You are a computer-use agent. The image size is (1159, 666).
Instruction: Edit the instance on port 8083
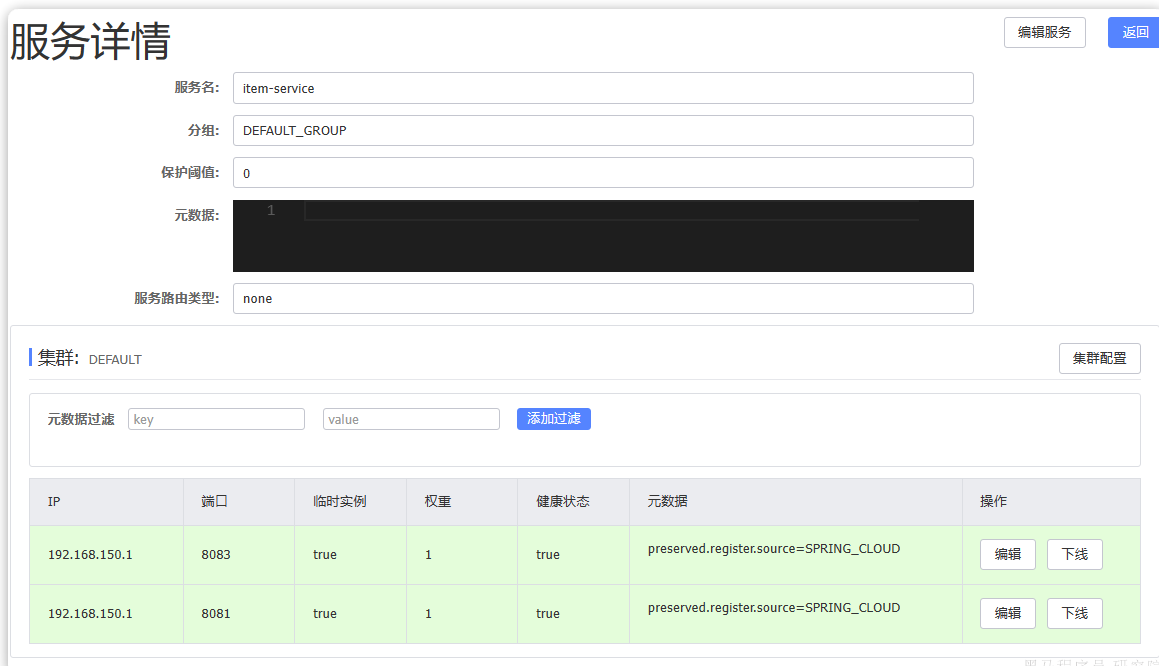(1007, 554)
